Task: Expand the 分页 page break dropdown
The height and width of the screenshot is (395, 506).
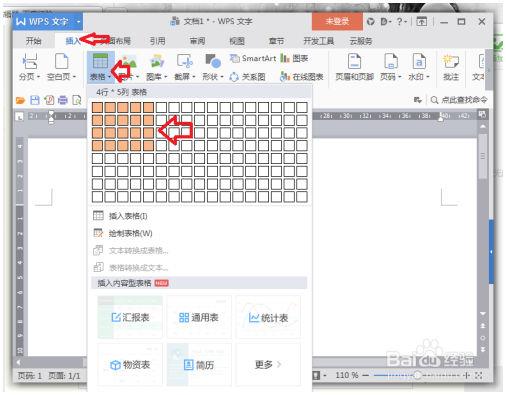Action: point(38,77)
